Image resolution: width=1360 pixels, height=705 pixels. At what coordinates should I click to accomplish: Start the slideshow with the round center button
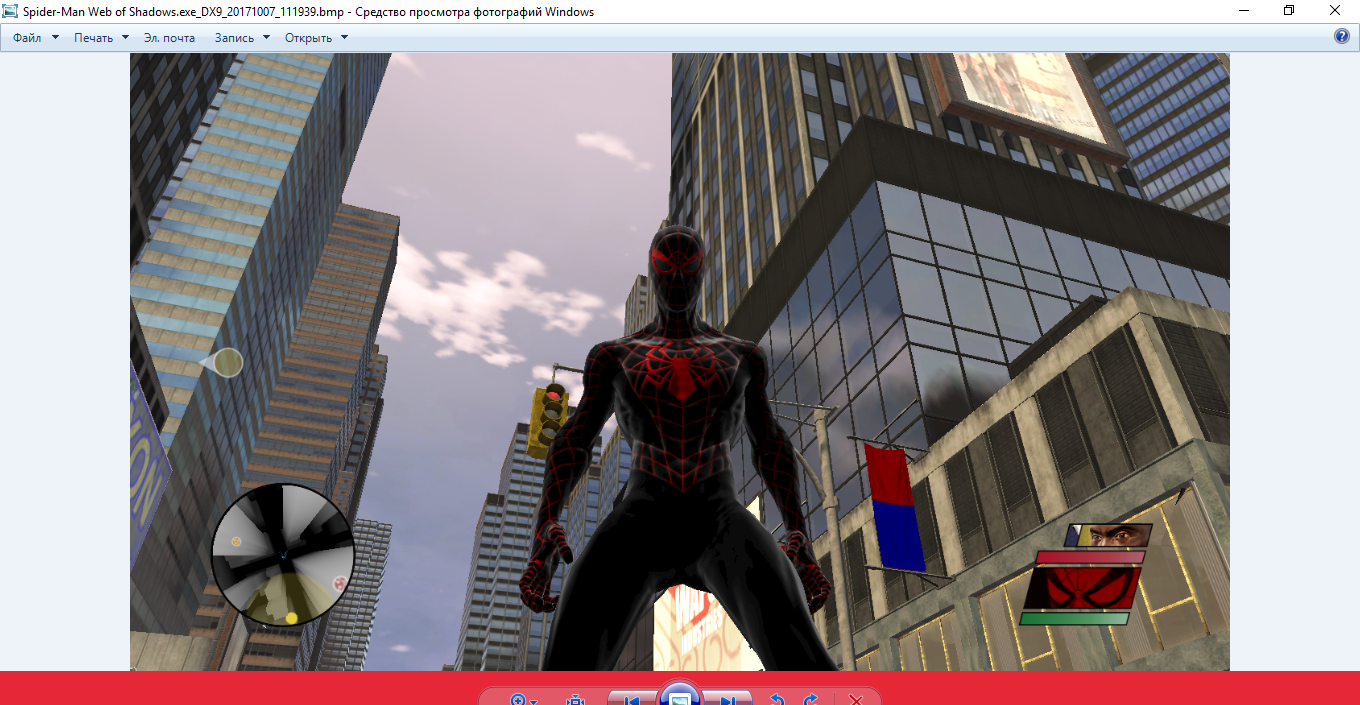679,696
